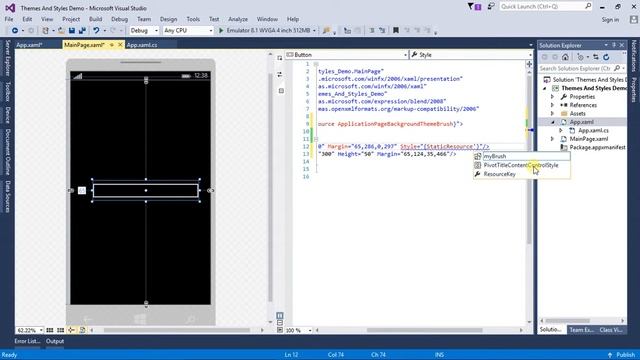Expand the Properties node in Solution Explorer
The height and width of the screenshot is (360, 640).
coord(552,97)
